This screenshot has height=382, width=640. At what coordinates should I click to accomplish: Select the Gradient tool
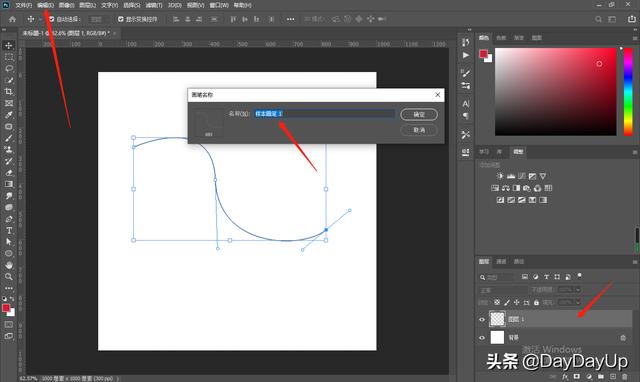click(9, 184)
